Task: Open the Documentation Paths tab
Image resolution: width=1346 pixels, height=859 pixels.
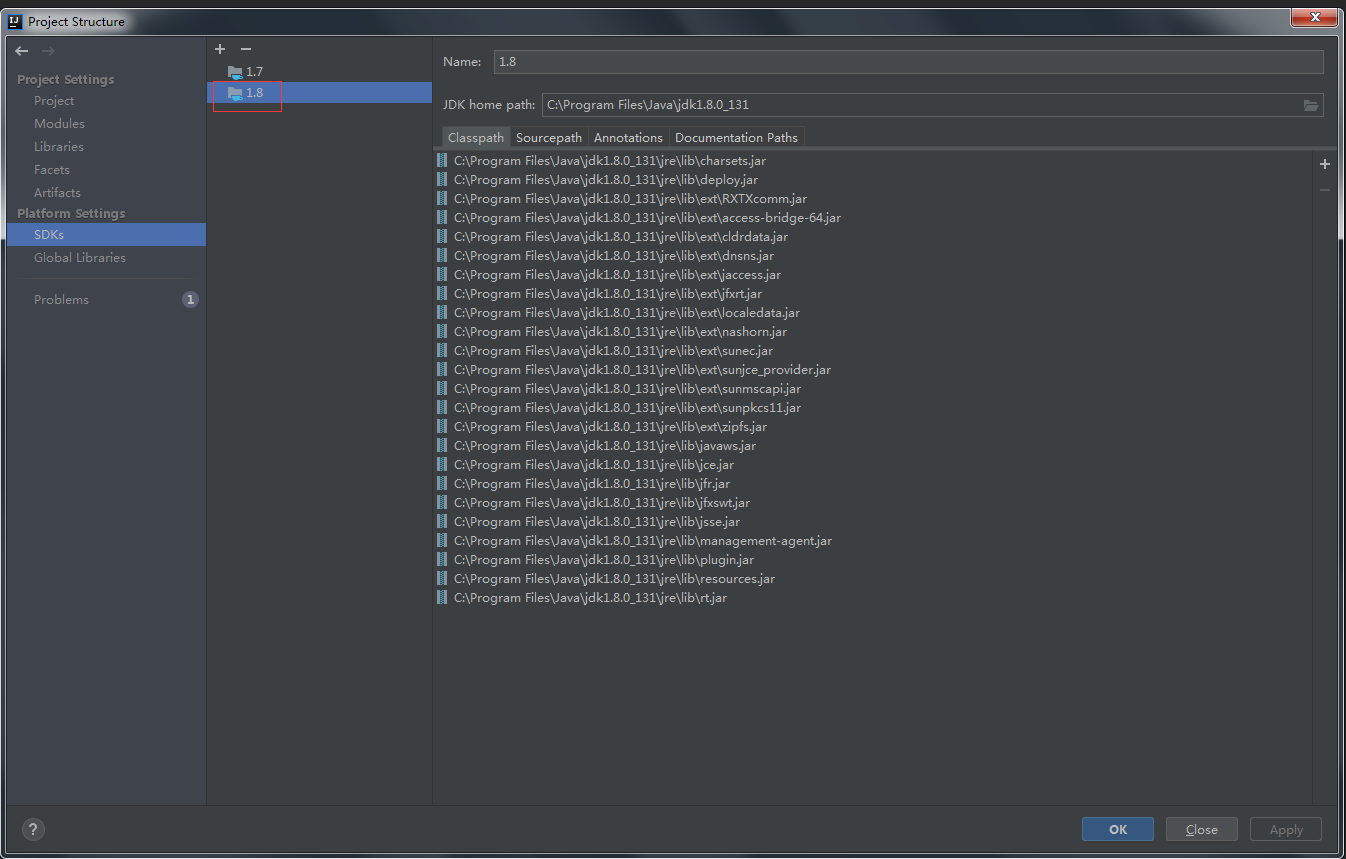Action: (x=736, y=137)
